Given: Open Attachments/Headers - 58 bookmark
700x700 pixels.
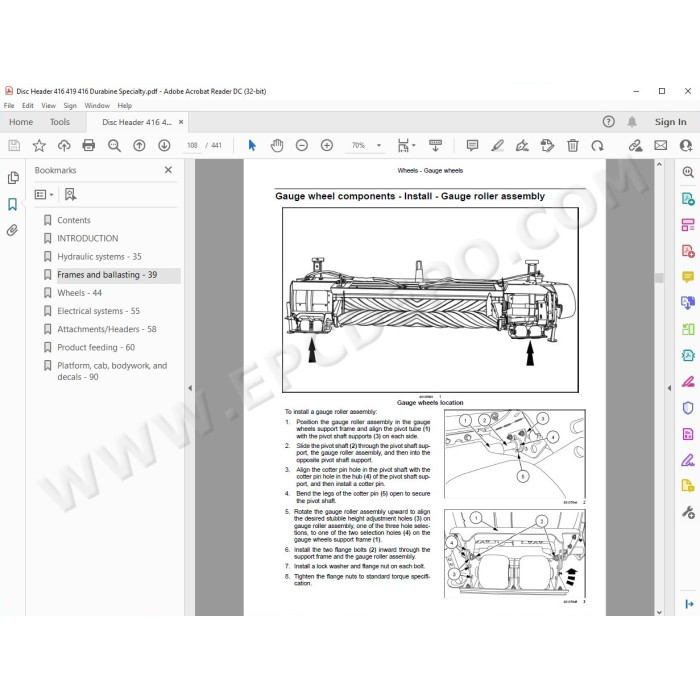Looking at the screenshot, I should click(x=107, y=329).
